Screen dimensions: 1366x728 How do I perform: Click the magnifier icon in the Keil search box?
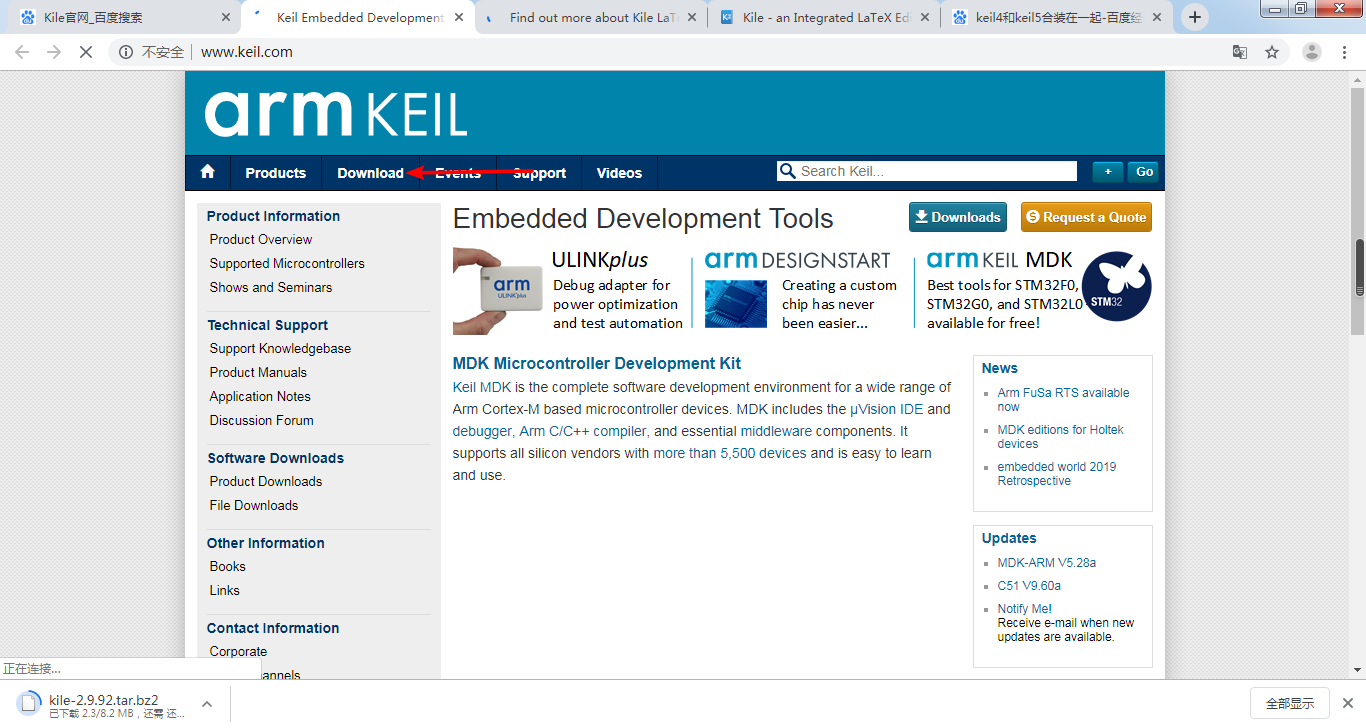(789, 170)
